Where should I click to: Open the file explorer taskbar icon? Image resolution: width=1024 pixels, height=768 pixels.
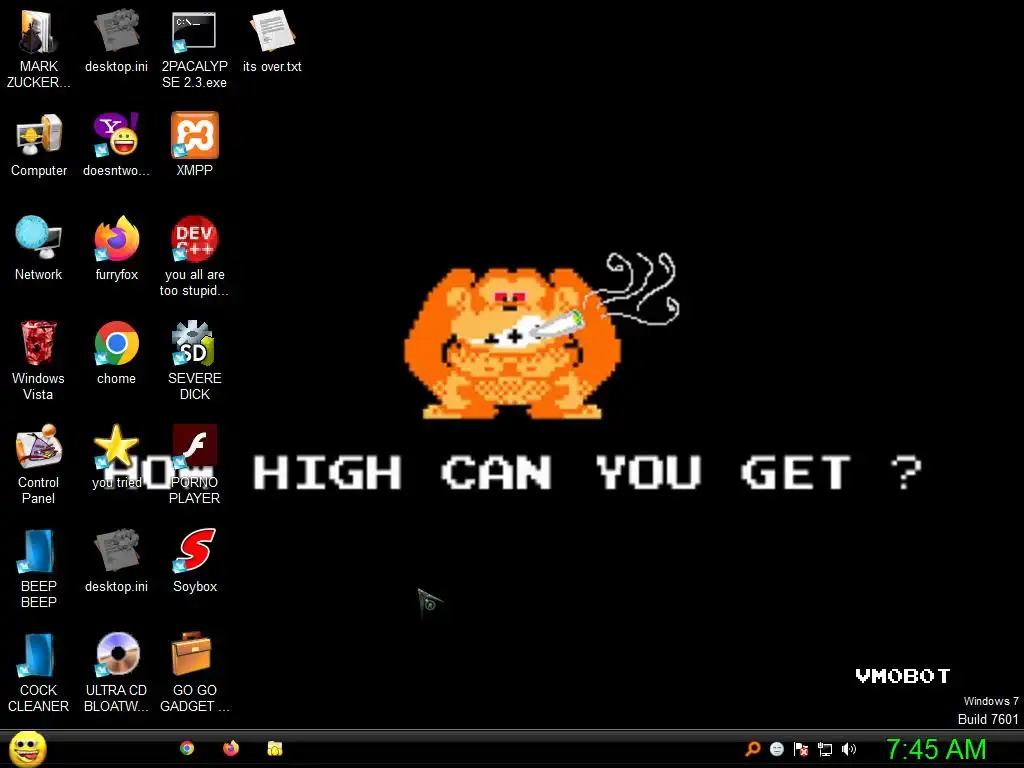click(275, 748)
